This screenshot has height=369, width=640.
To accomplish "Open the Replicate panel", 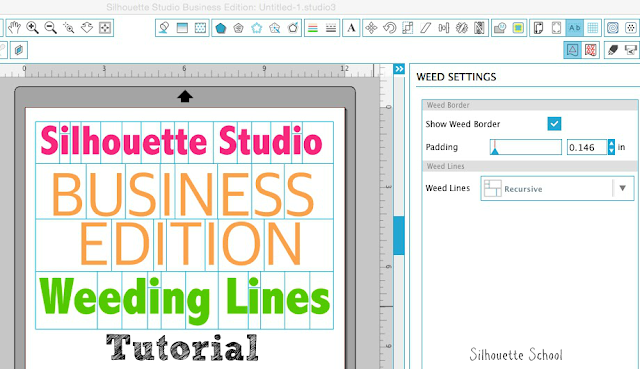I will coord(462,28).
